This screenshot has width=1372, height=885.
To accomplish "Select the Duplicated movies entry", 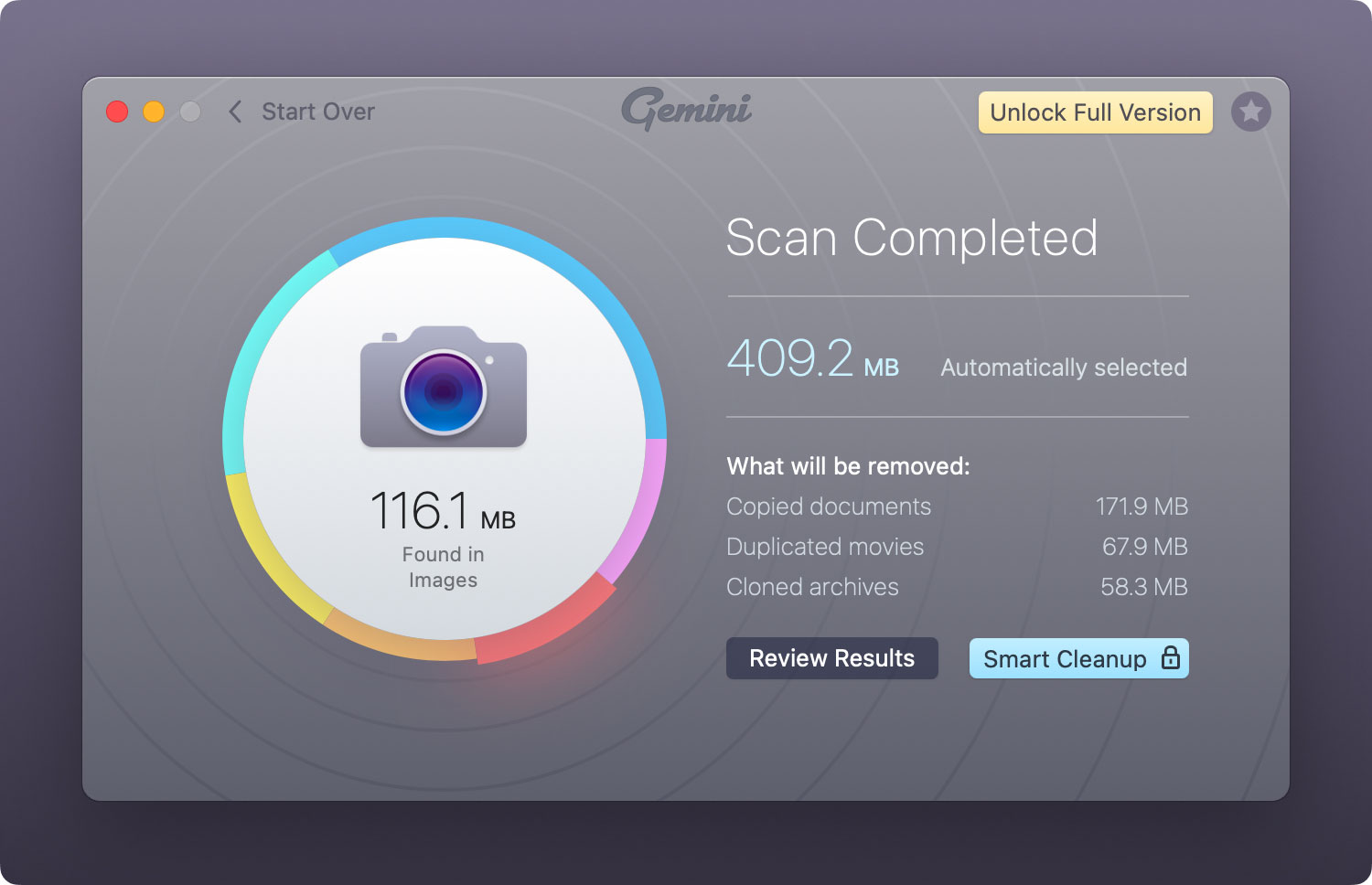I will [x=956, y=547].
